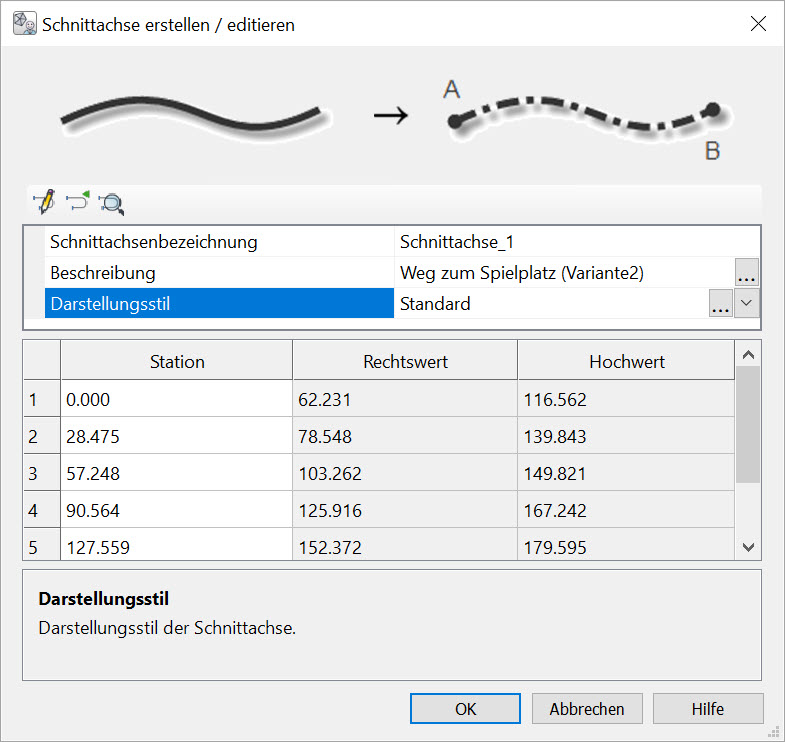
Task: Click the Station column header
Action: (176, 361)
